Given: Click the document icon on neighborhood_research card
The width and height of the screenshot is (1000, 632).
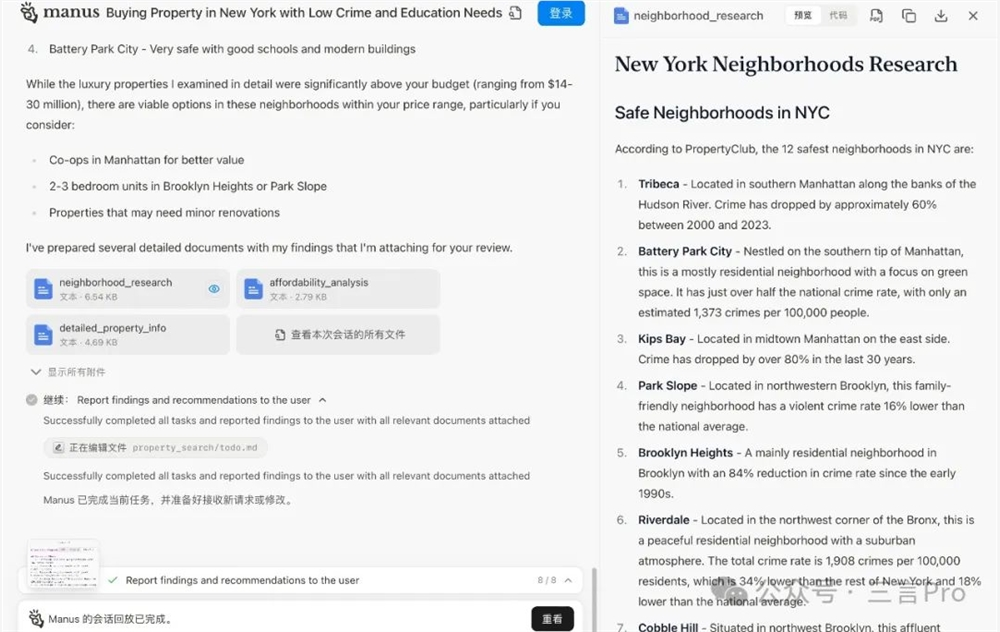Looking at the screenshot, I should point(43,289).
